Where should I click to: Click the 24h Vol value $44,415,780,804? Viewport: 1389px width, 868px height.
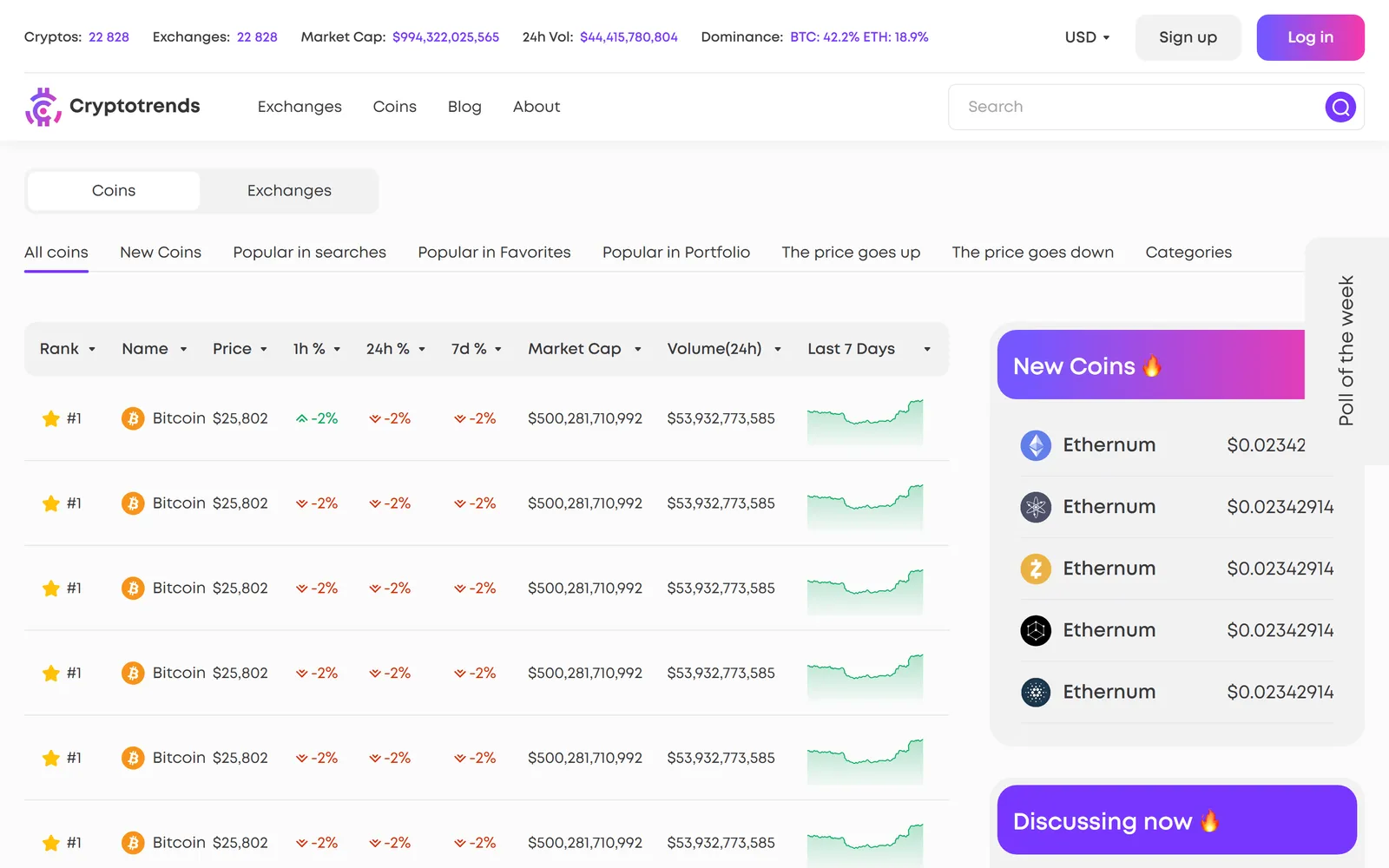click(629, 37)
